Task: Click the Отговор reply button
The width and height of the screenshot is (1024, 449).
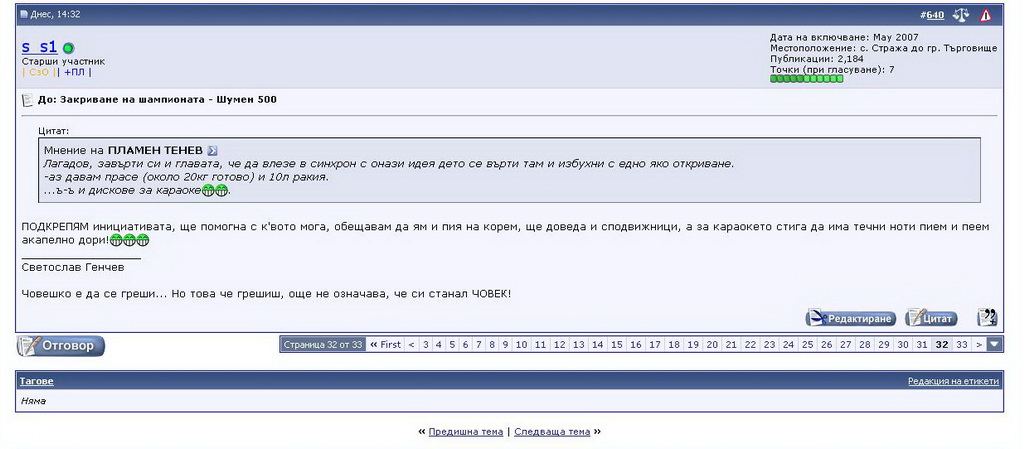Action: click(x=60, y=345)
